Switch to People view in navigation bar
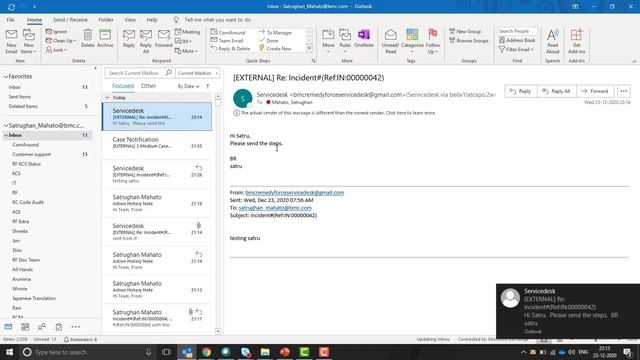The height and width of the screenshot is (360, 640). click(x=42, y=327)
